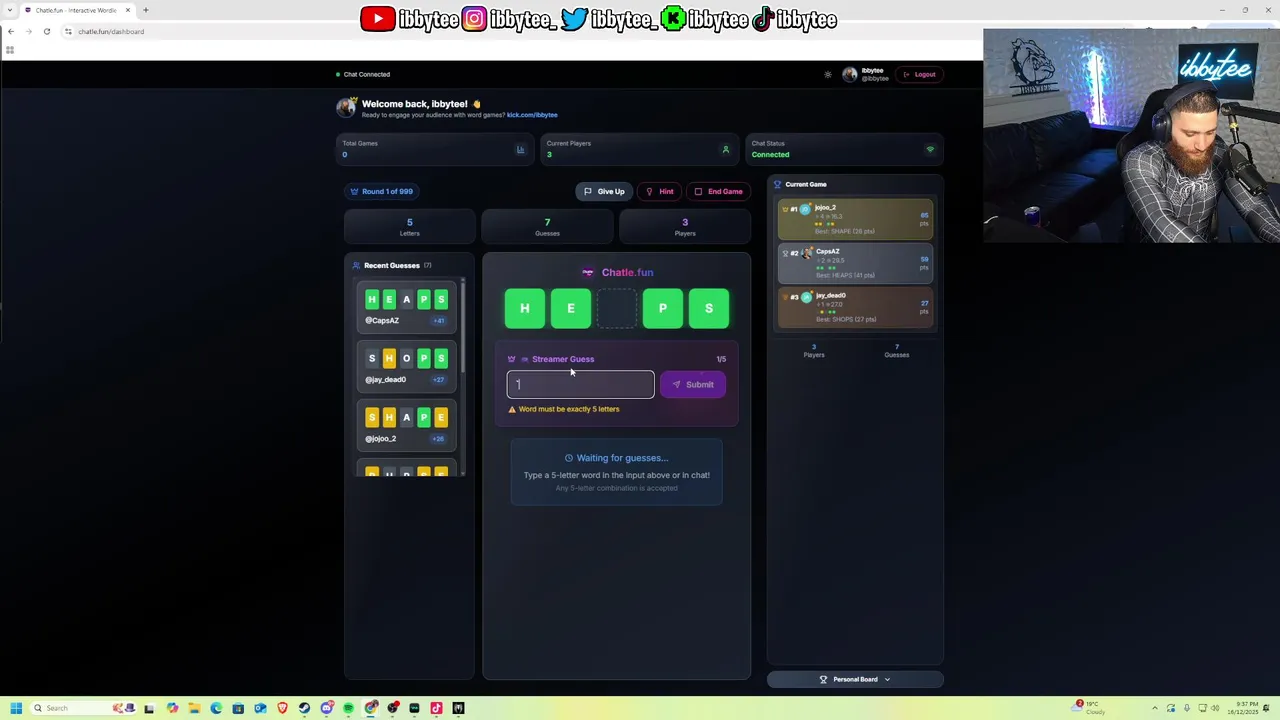1280x720 pixels.
Task: Click the taskbar Search box
Action: [84, 708]
